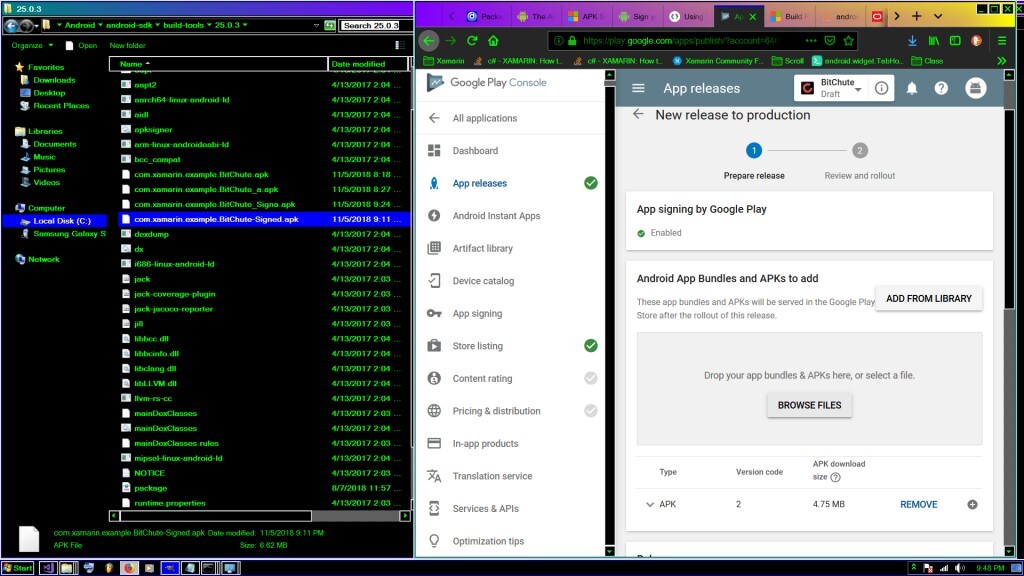Remove the APK via REMOVE link

click(x=918, y=504)
